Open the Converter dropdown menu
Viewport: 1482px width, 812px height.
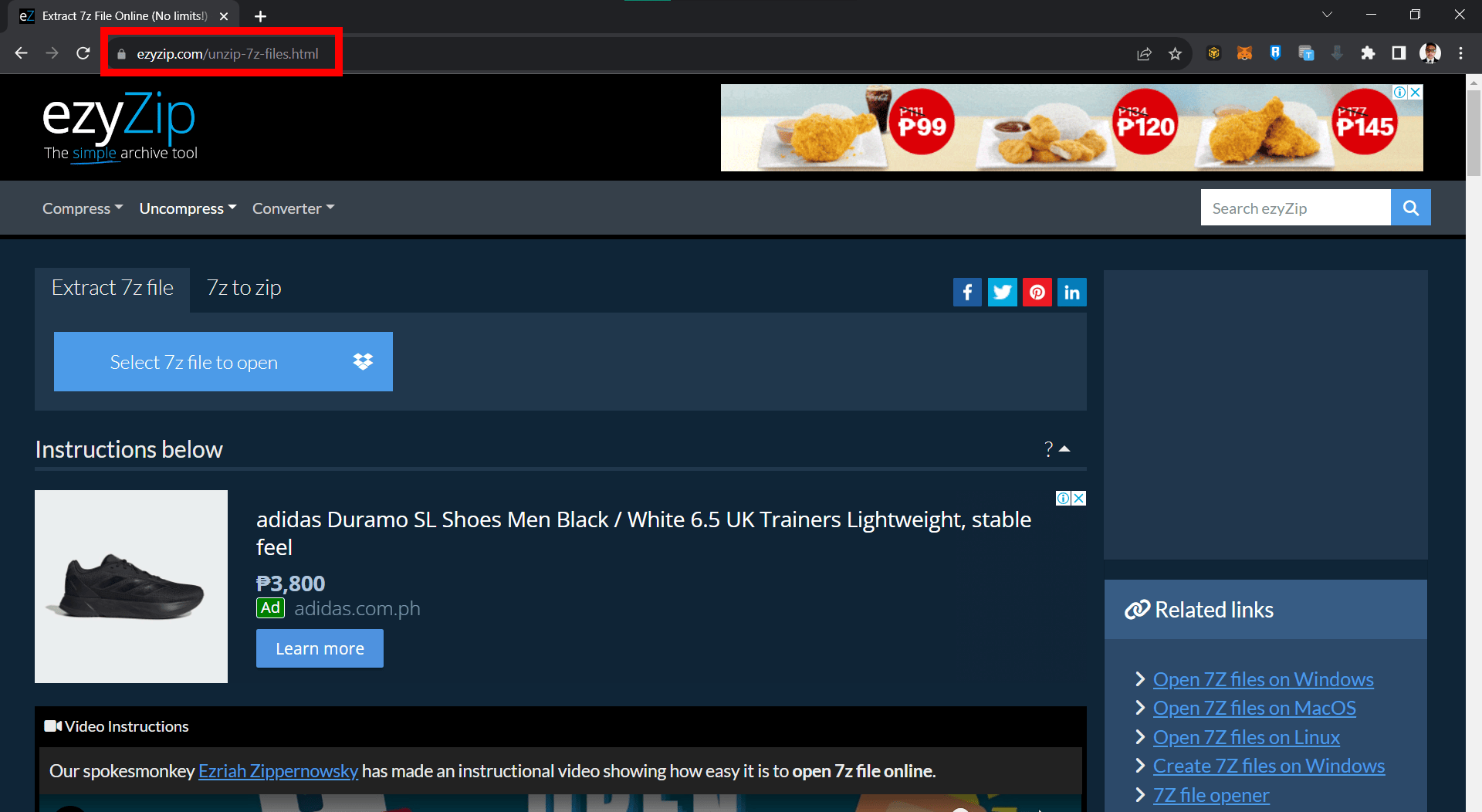tap(293, 208)
